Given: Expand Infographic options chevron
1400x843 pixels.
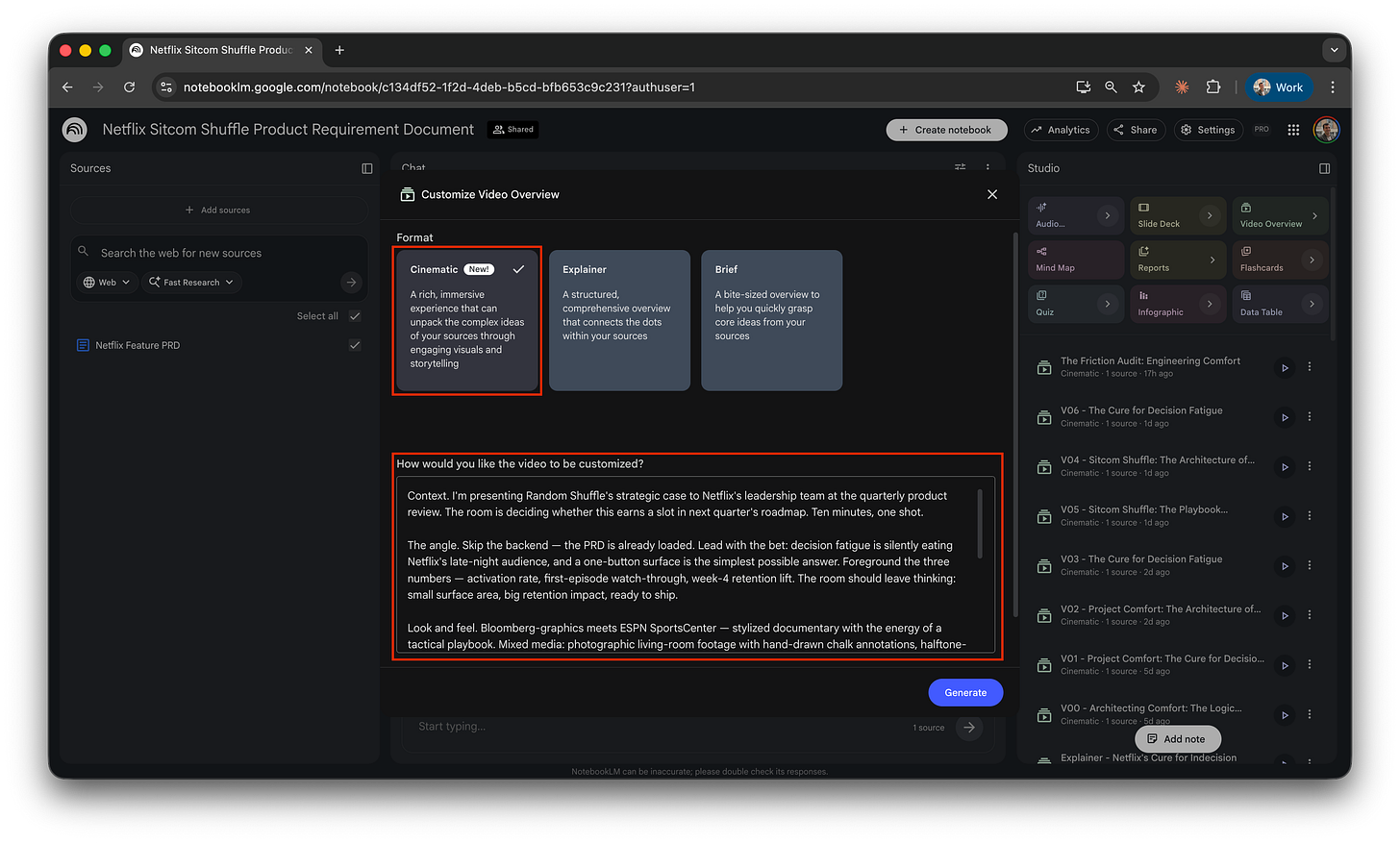Looking at the screenshot, I should 1210,305.
